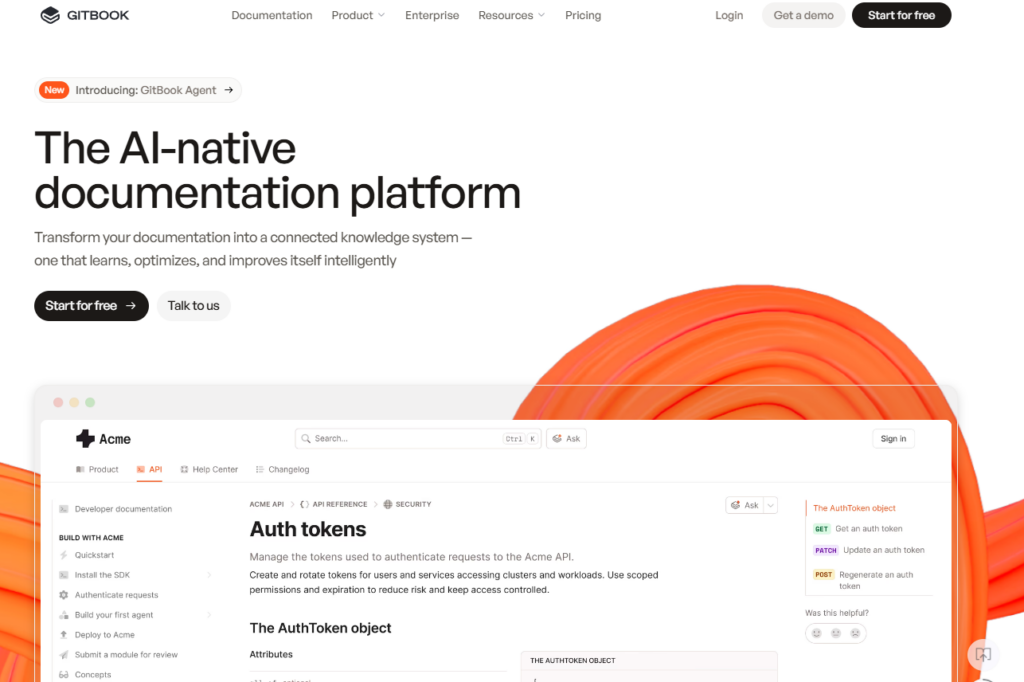
Task: Click the GitBook logo icon
Action: [50, 15]
